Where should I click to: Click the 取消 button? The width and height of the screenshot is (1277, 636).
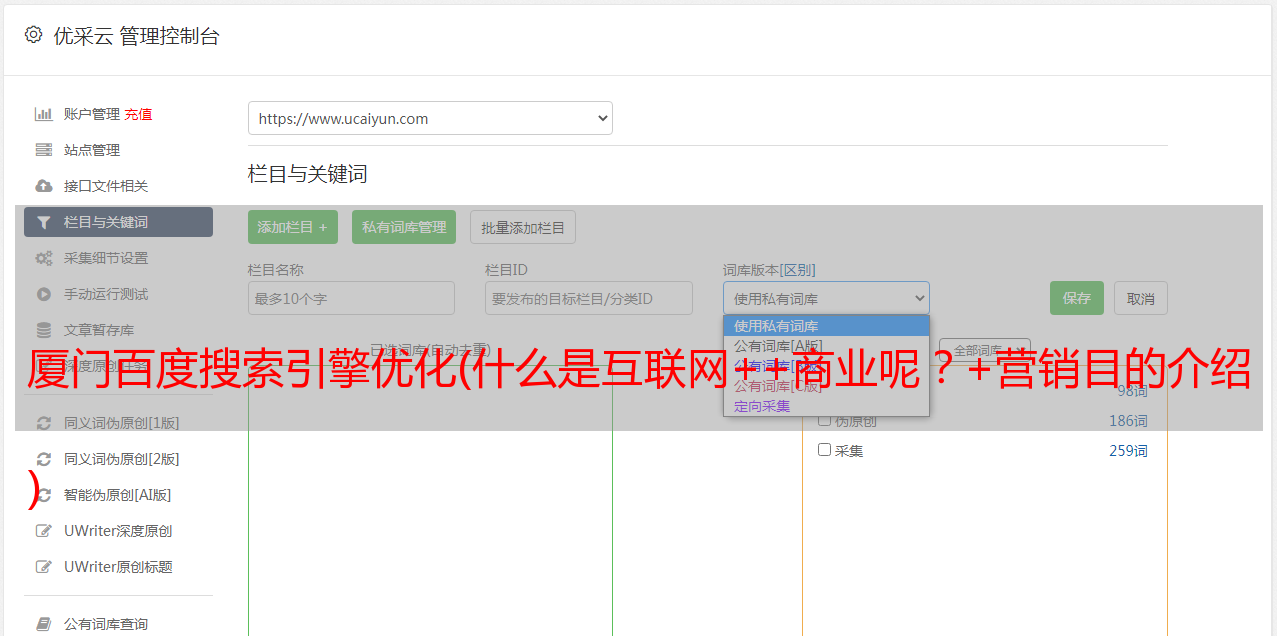click(1141, 298)
